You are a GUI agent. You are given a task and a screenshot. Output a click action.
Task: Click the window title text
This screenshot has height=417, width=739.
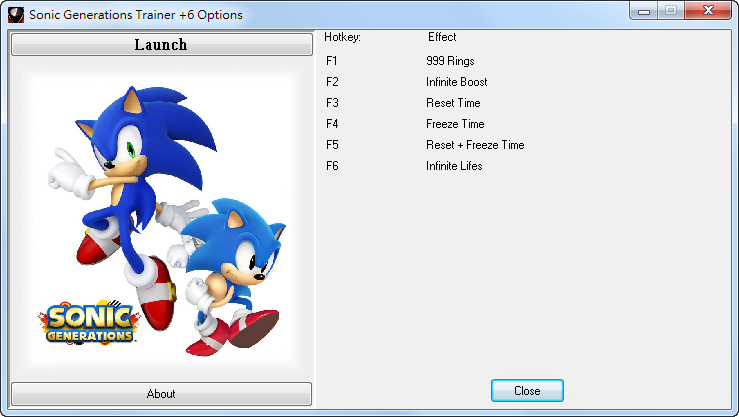pyautogui.click(x=136, y=15)
